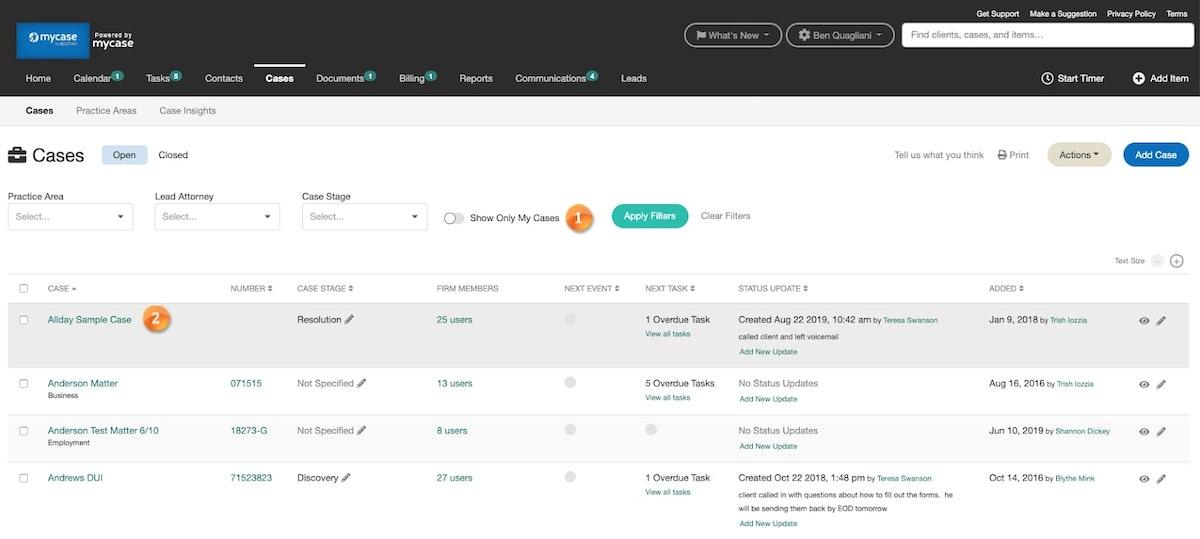This screenshot has width=1200, height=539.
Task: Click eye icon for Anderson Matter row
Action: point(1144,384)
